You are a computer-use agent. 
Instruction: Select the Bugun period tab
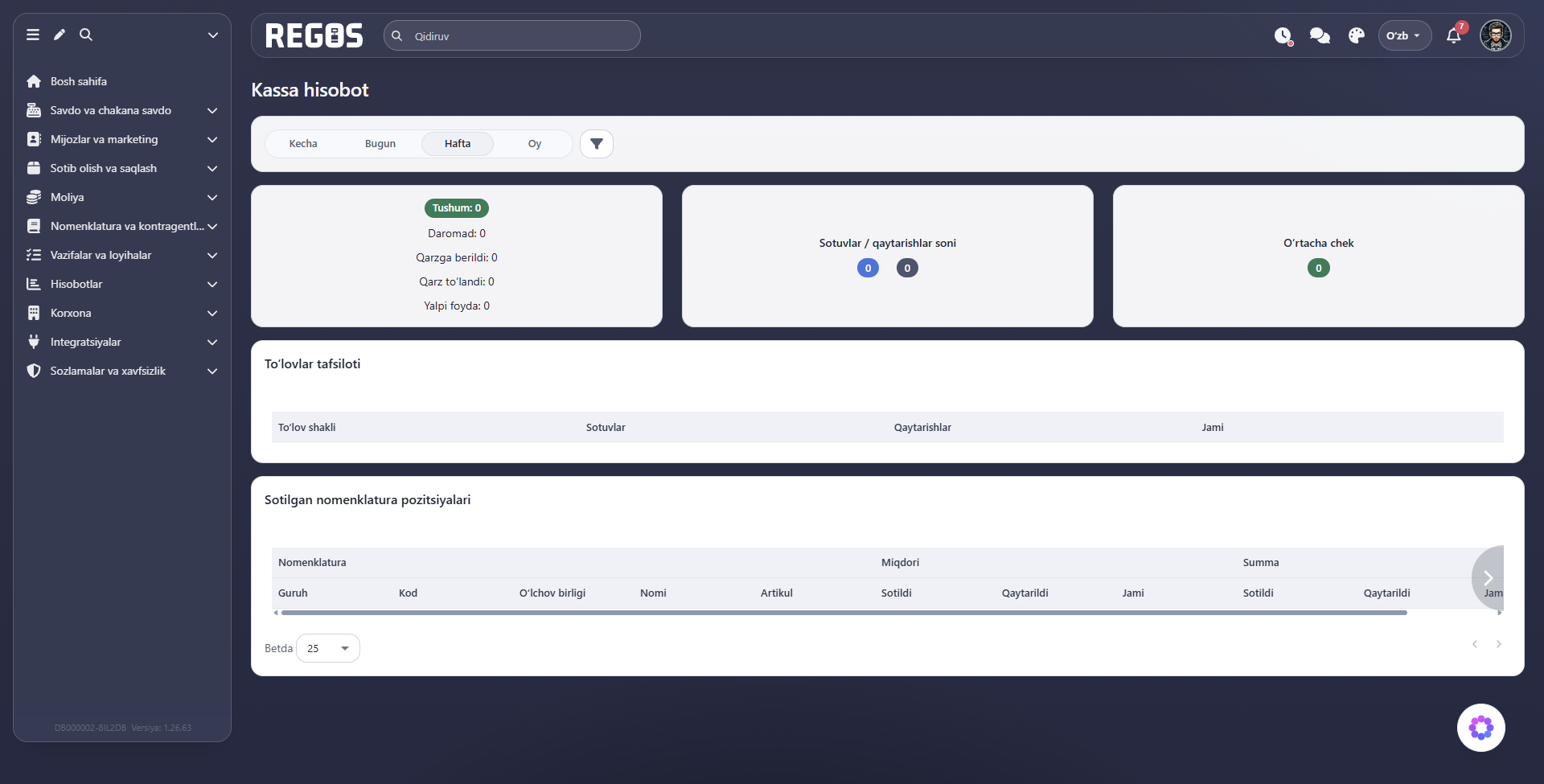tap(380, 144)
